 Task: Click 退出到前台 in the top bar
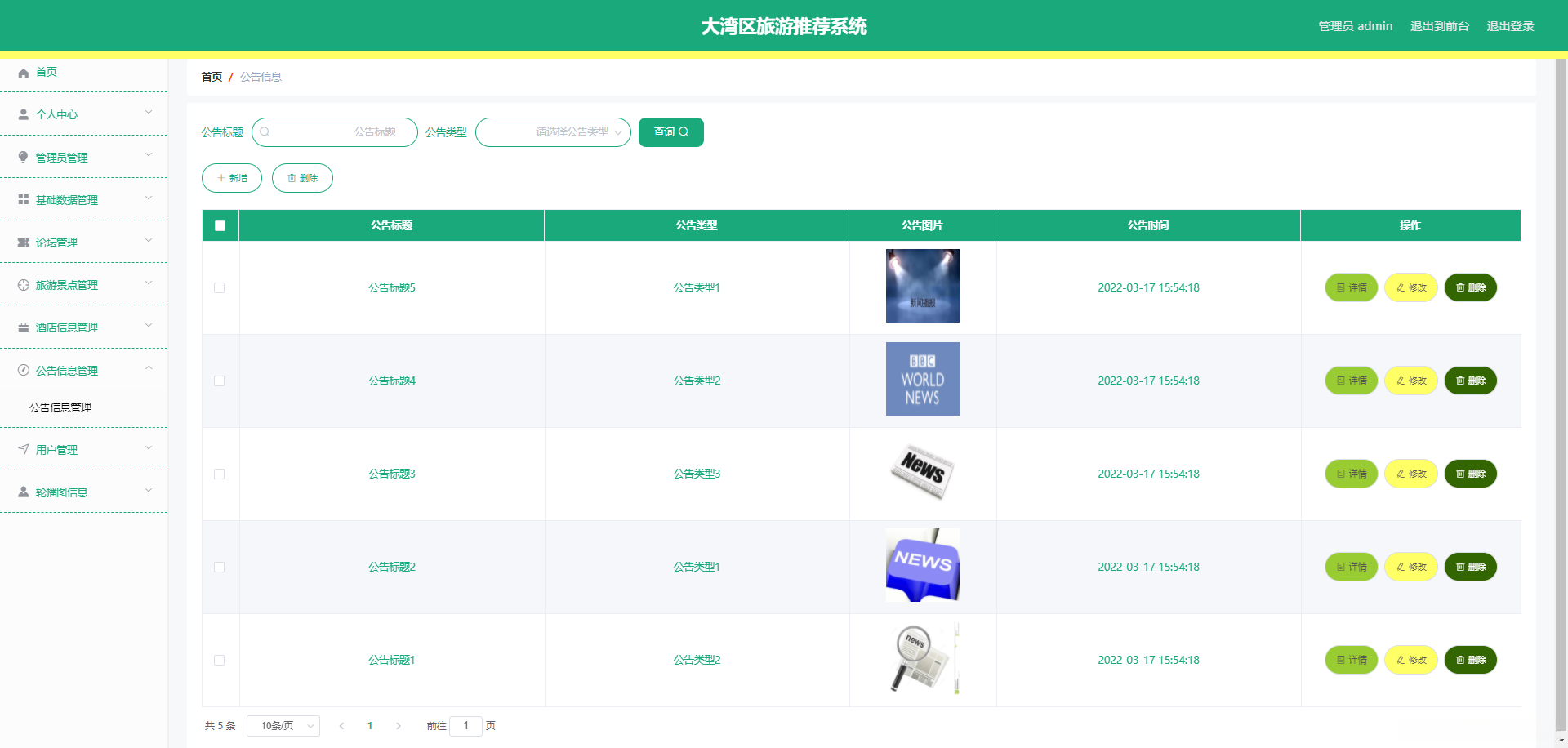pyautogui.click(x=1440, y=26)
